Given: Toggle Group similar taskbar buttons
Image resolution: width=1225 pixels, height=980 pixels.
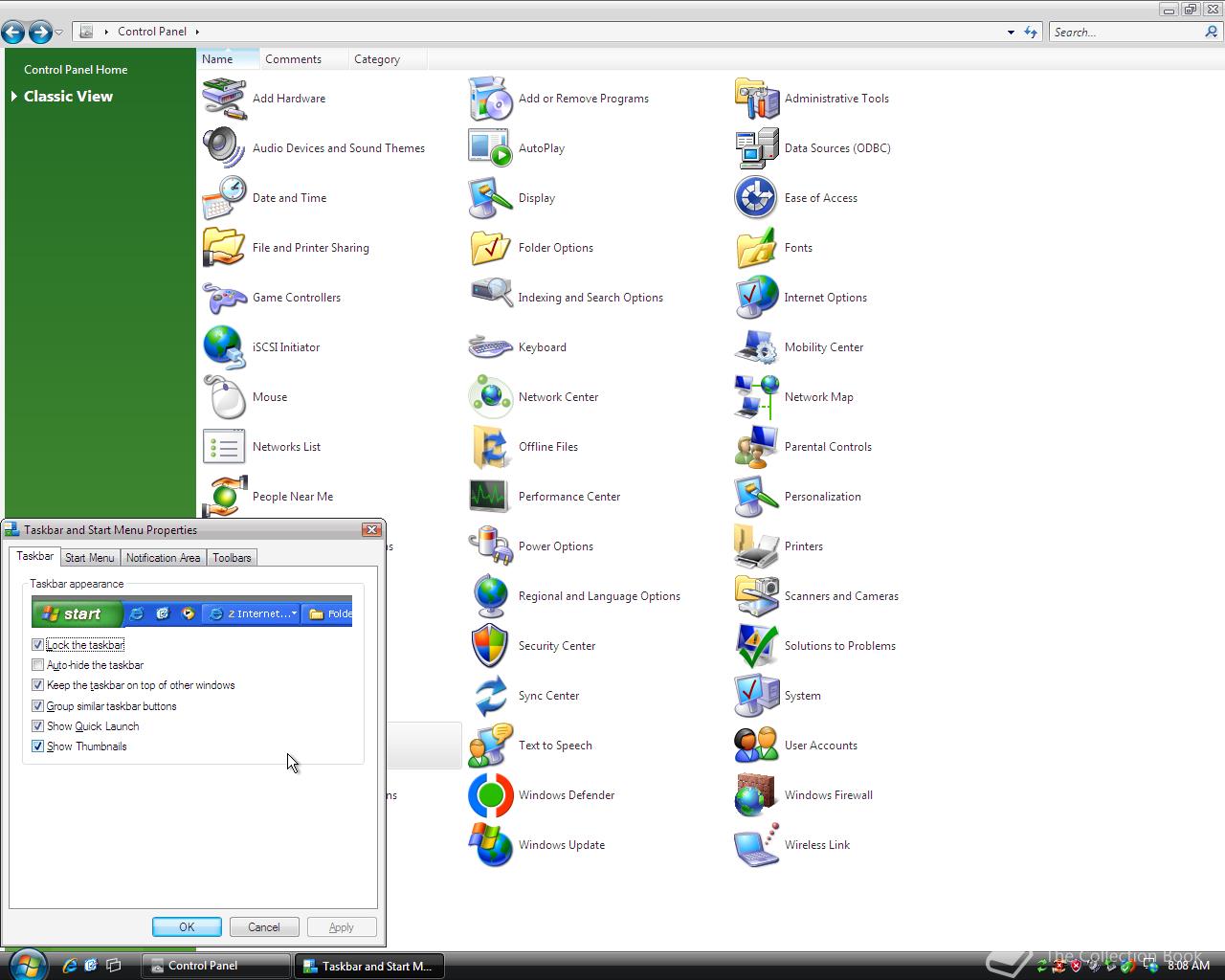Looking at the screenshot, I should [38, 706].
